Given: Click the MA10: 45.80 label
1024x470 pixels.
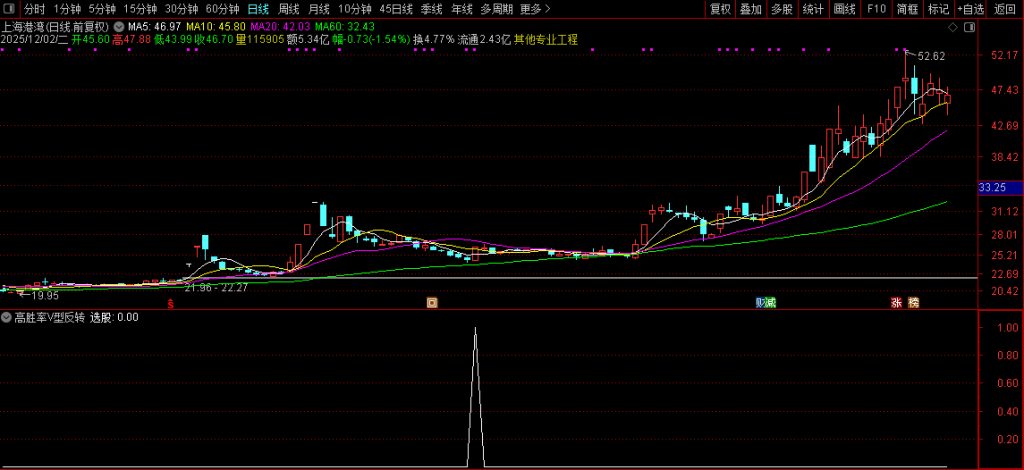Looking at the screenshot, I should tap(216, 27).
